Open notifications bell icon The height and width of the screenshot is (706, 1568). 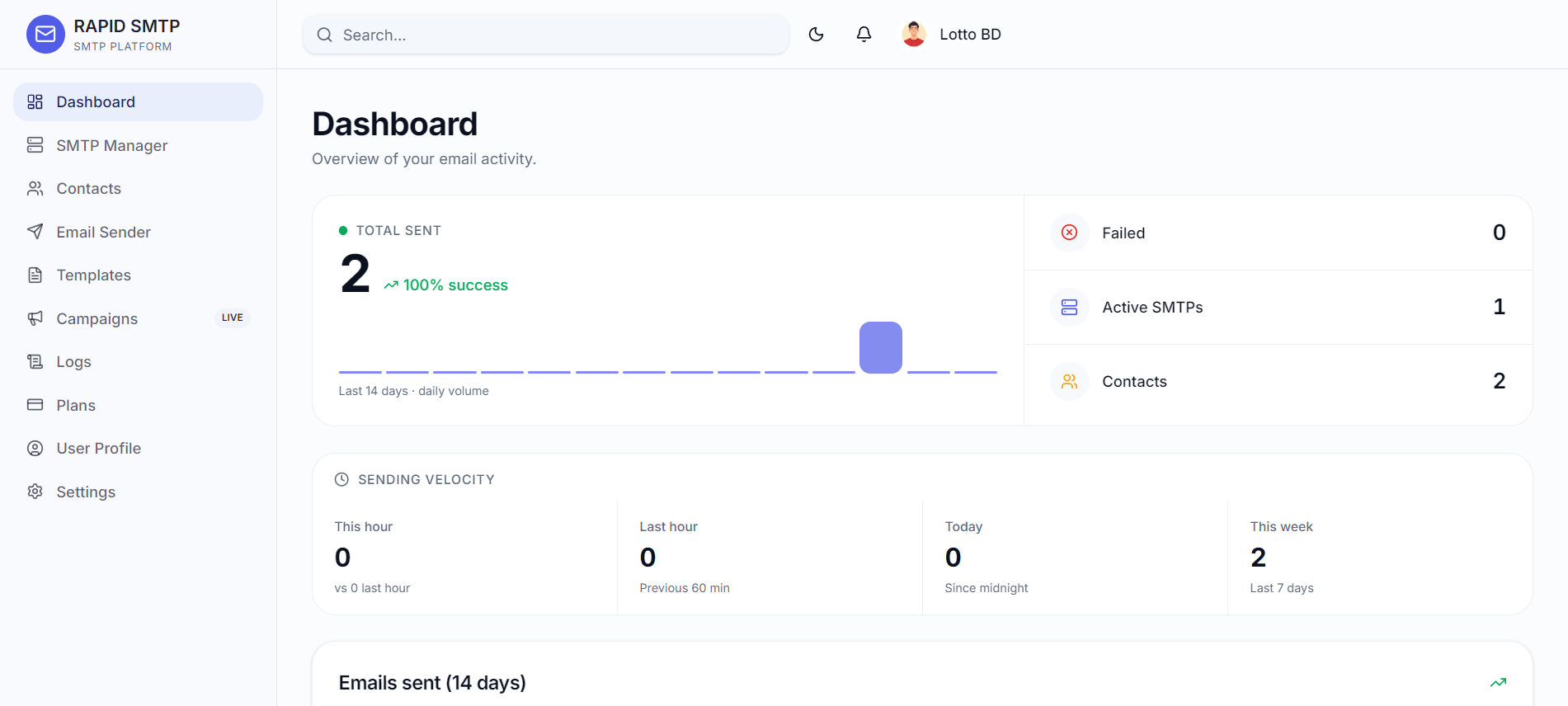864,35
